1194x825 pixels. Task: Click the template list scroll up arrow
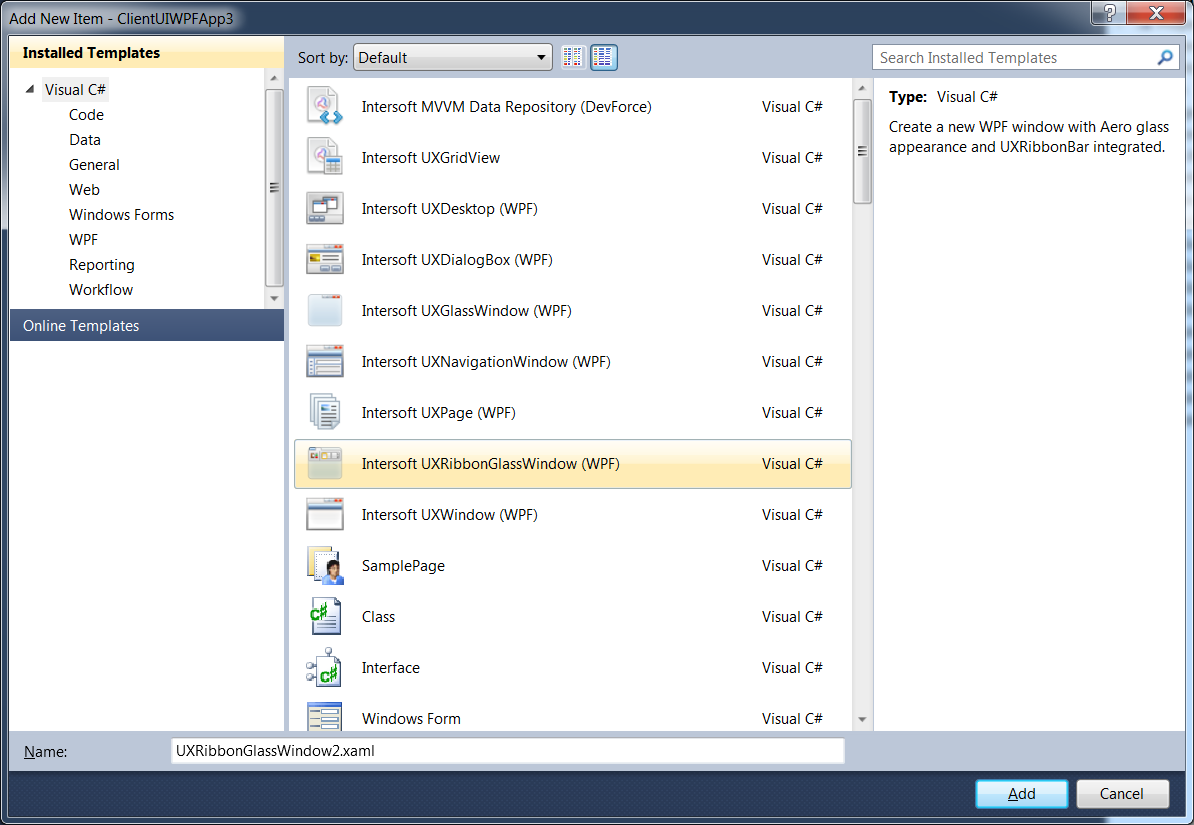coord(862,88)
